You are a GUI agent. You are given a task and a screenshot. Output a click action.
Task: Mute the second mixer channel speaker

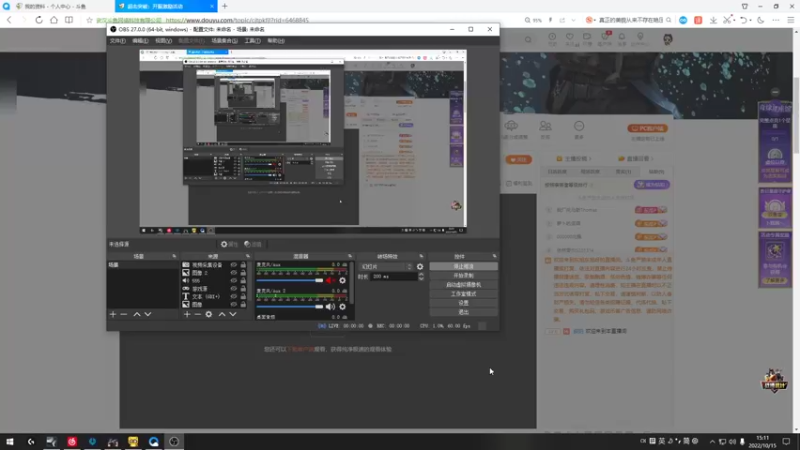point(331,307)
